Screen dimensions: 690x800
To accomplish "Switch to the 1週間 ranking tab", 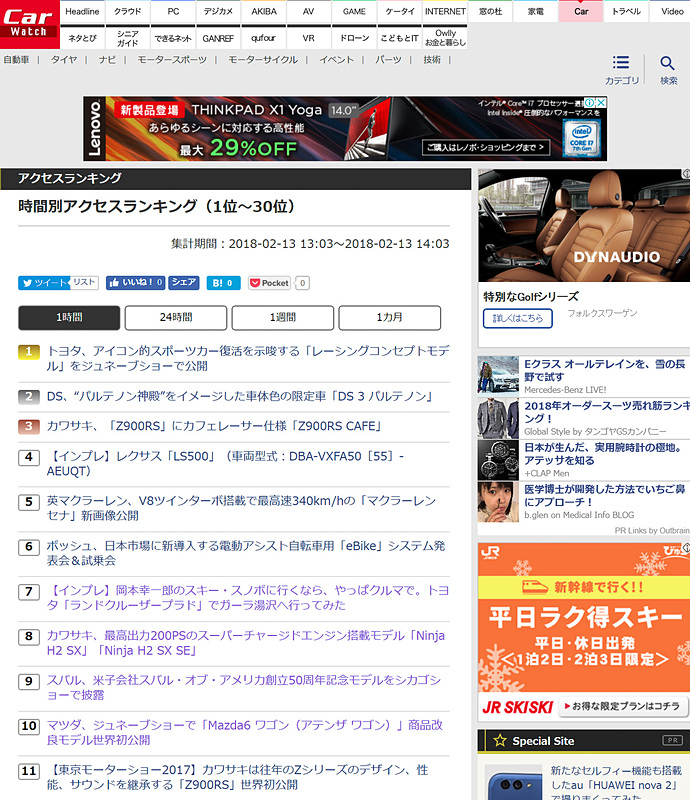I will coord(283,317).
